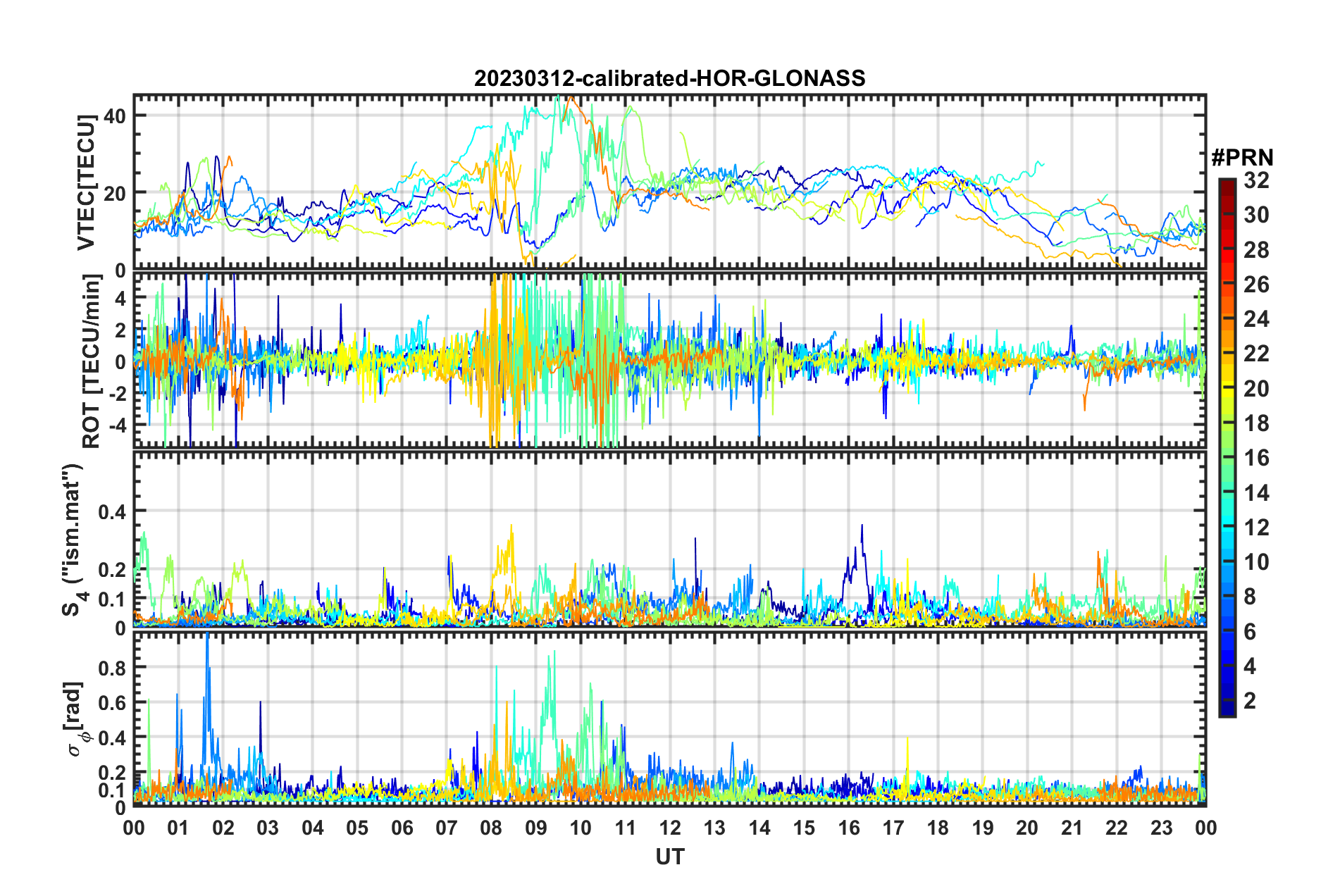The image size is (1340, 896).
Task: Select the "ROT [TECU/min]" y-axis label
Action: pyautogui.click(x=91, y=361)
